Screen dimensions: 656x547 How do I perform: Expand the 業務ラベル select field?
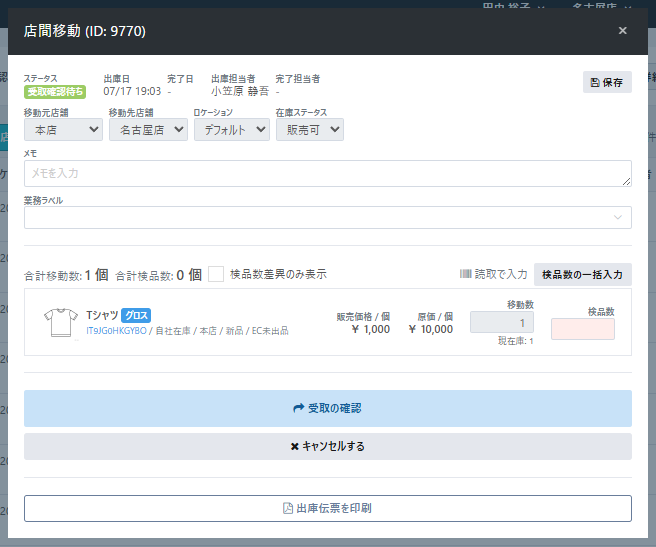pyautogui.click(x=328, y=217)
